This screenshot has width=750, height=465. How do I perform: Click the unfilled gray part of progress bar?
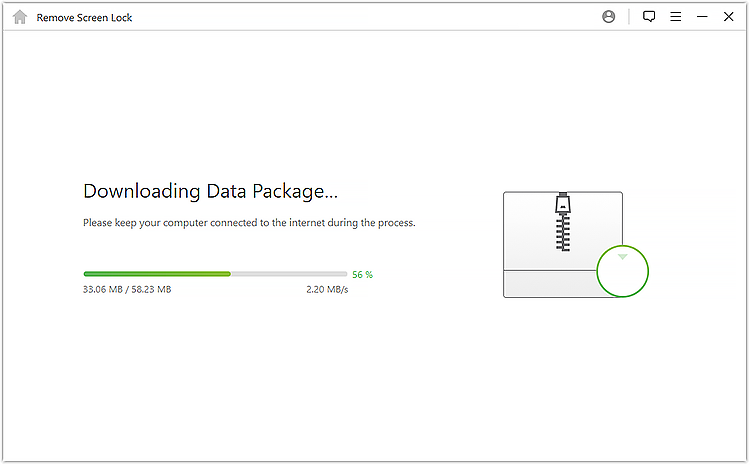(x=289, y=274)
